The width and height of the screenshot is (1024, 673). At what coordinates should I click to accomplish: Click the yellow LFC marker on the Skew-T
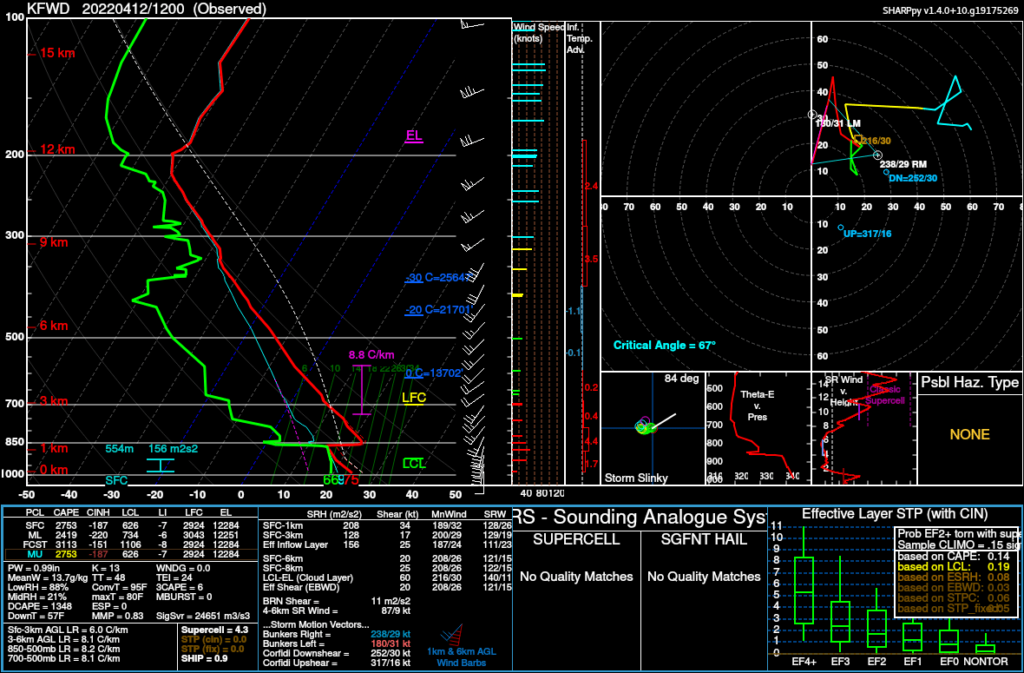[414, 398]
